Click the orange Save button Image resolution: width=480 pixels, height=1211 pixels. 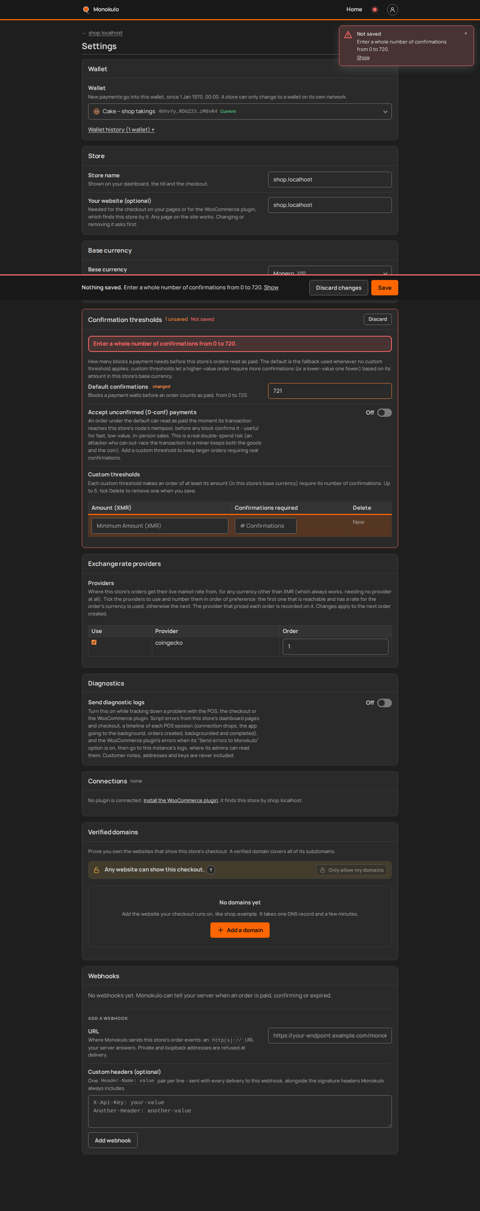coord(384,287)
